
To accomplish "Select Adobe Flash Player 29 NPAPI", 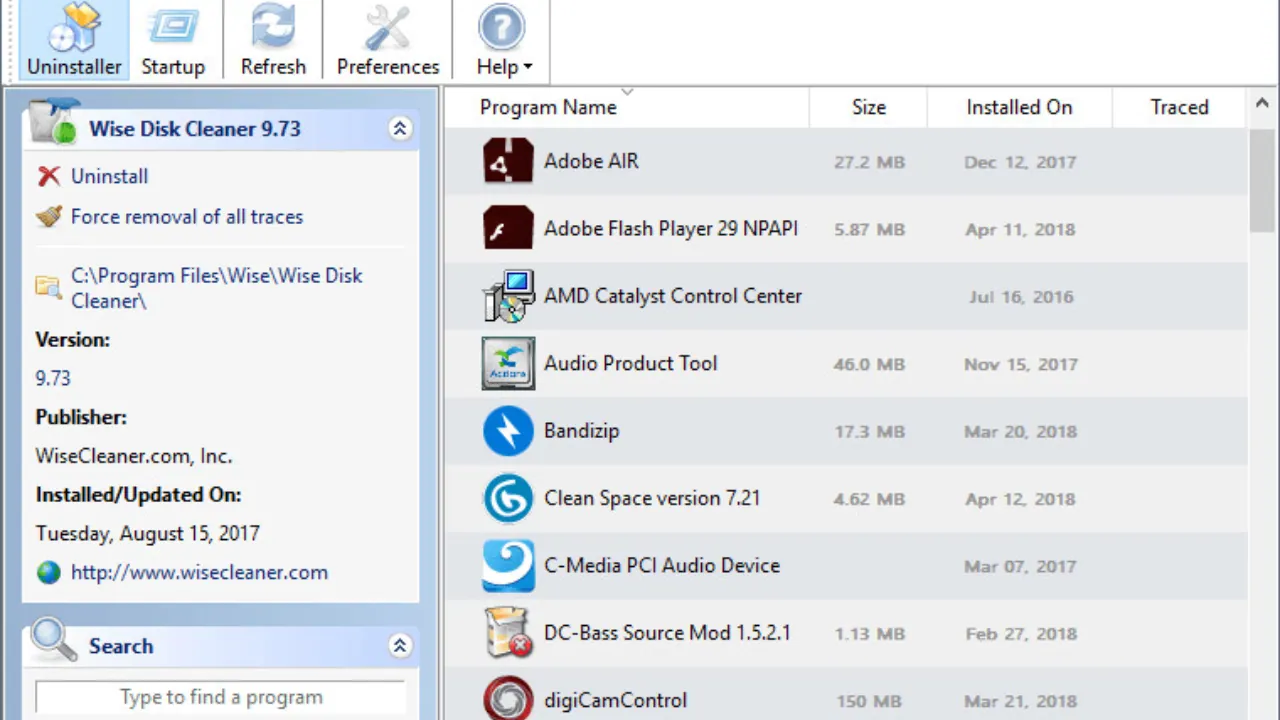I will (671, 228).
